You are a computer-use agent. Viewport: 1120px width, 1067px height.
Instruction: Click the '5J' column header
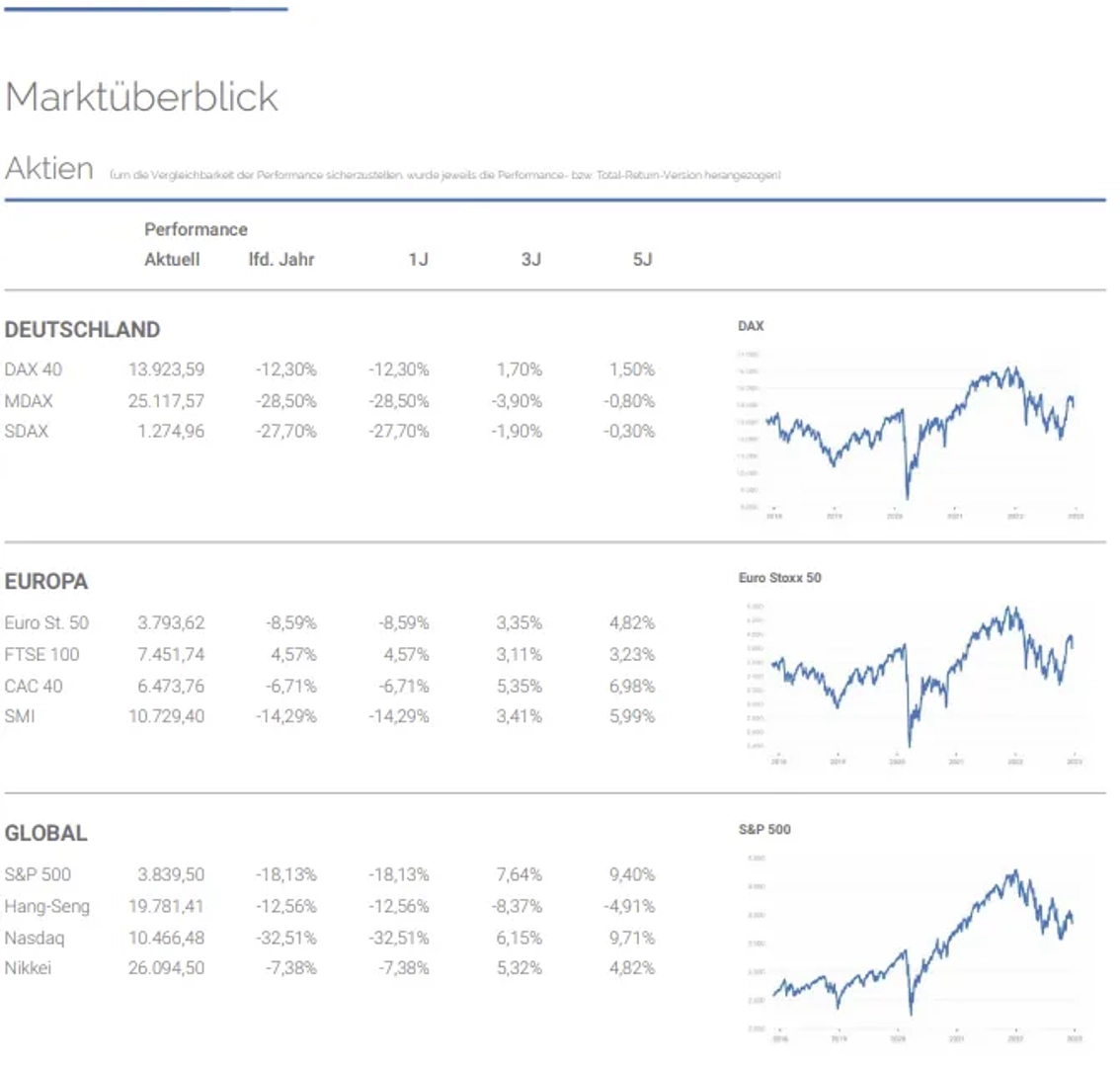tap(643, 260)
